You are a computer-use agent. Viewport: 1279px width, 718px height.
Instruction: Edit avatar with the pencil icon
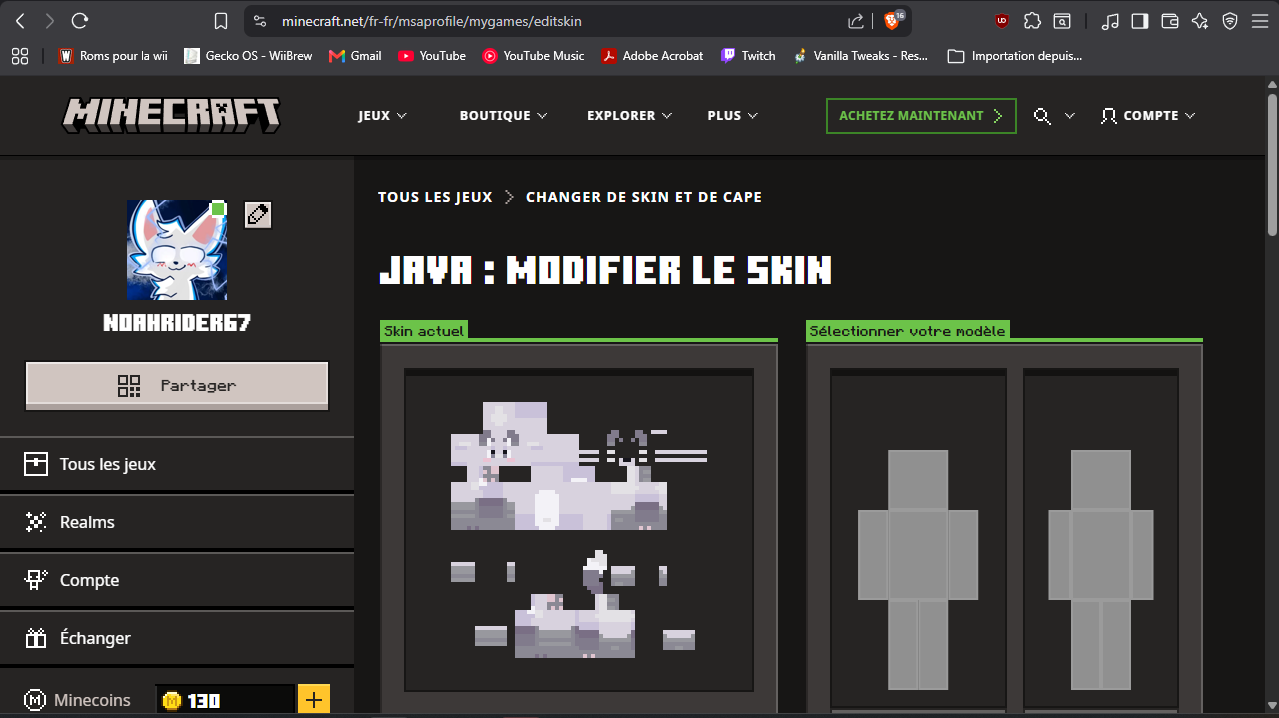click(x=258, y=214)
